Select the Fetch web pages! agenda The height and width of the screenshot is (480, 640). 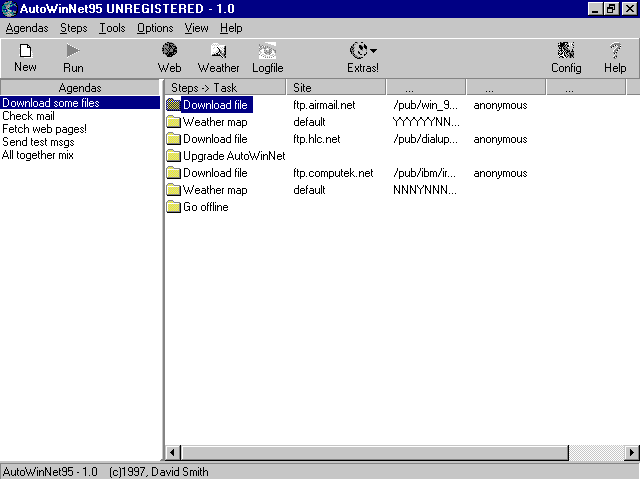coord(44,129)
